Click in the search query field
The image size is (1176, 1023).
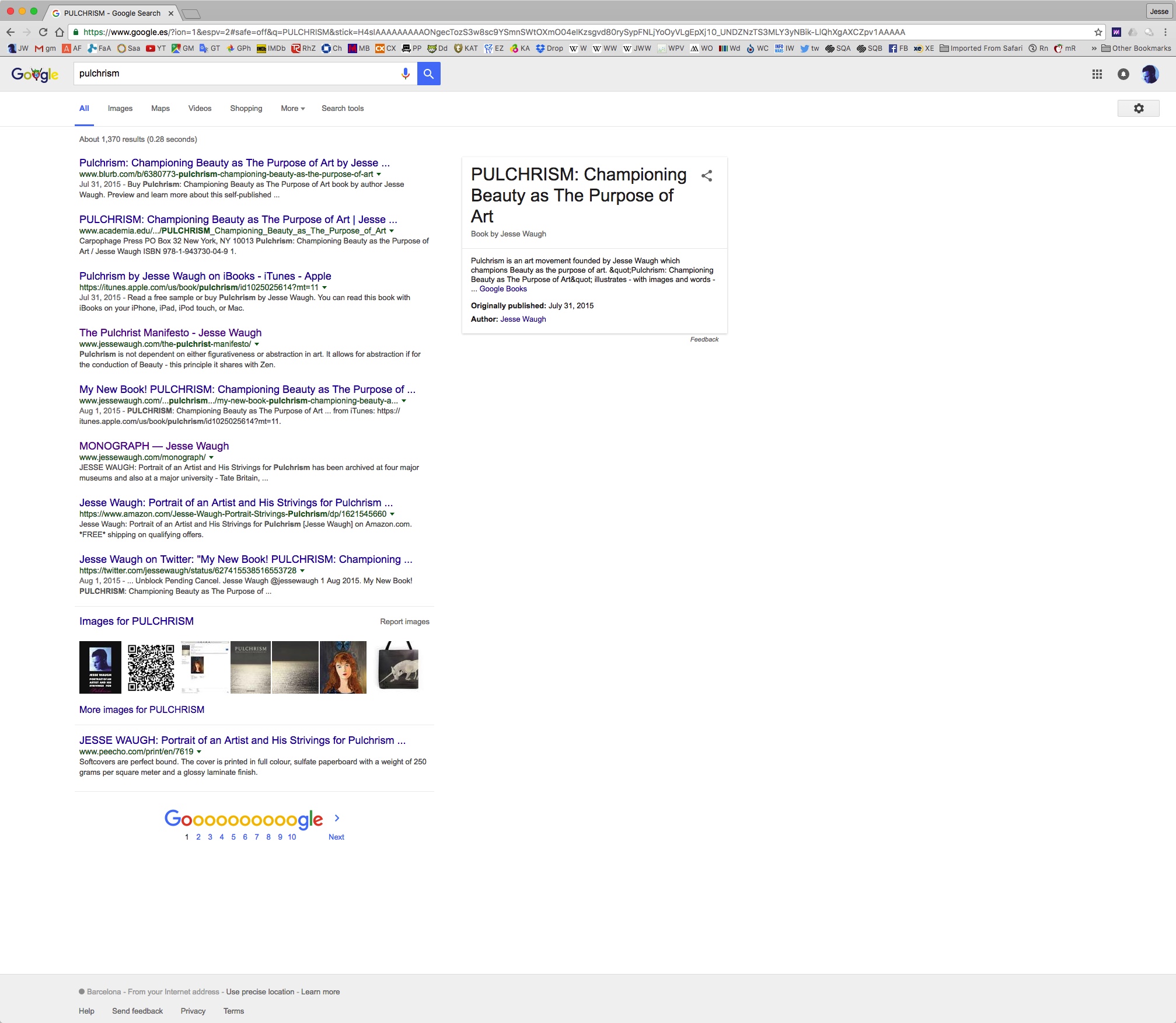236,74
